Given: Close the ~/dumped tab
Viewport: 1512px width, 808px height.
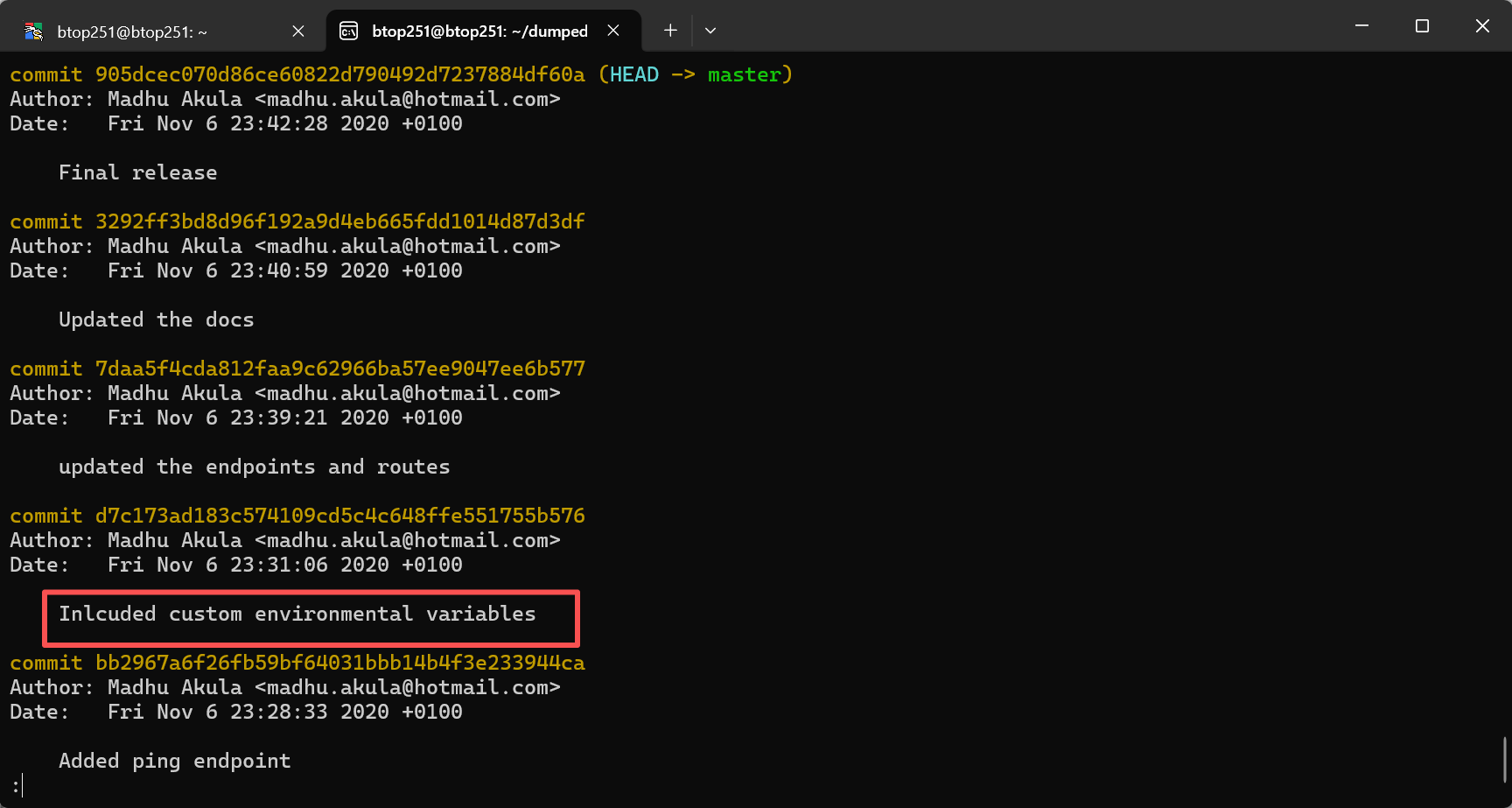Looking at the screenshot, I should 613,31.
